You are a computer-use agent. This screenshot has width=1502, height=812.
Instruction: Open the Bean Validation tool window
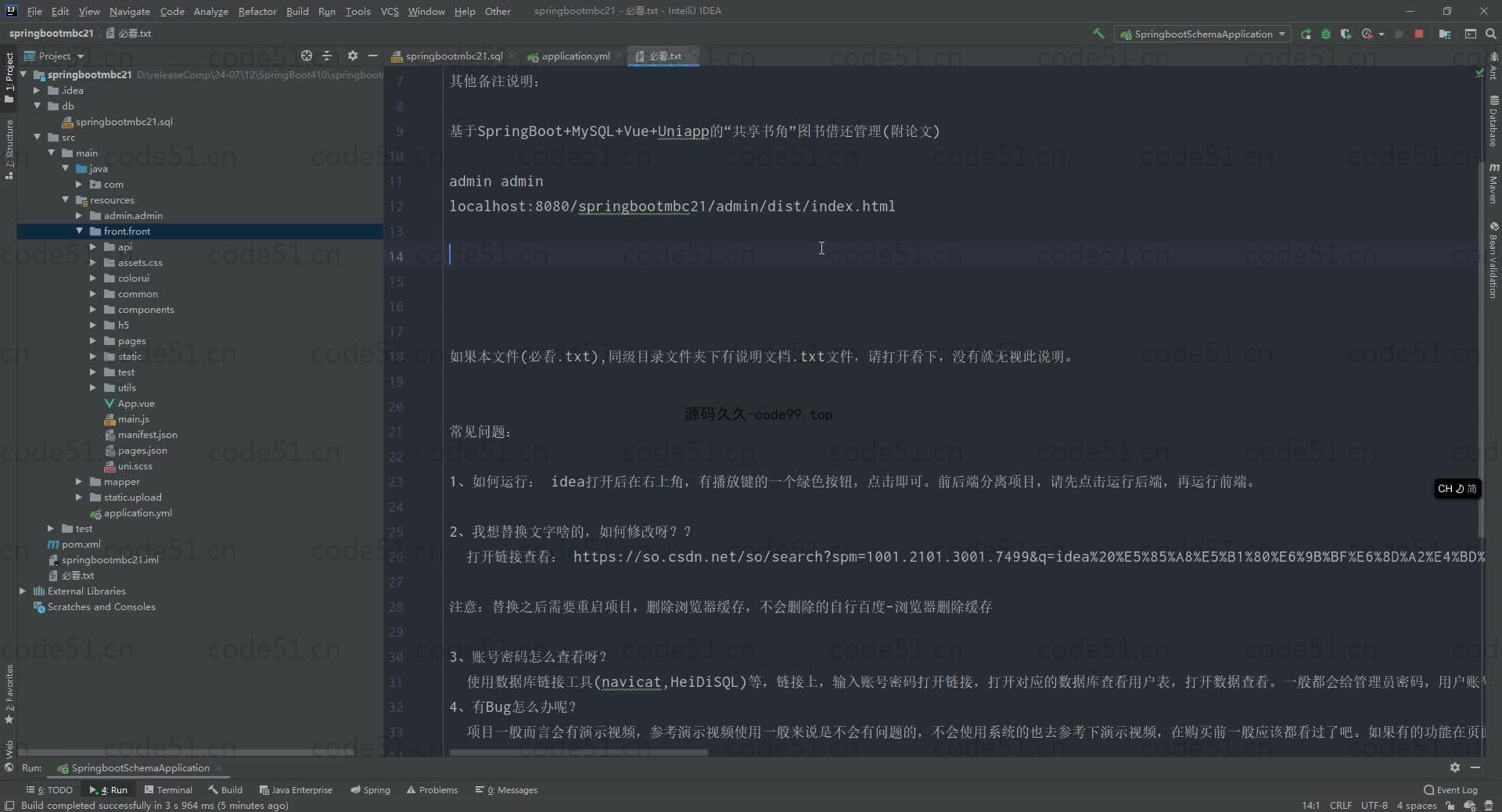tap(1493, 260)
